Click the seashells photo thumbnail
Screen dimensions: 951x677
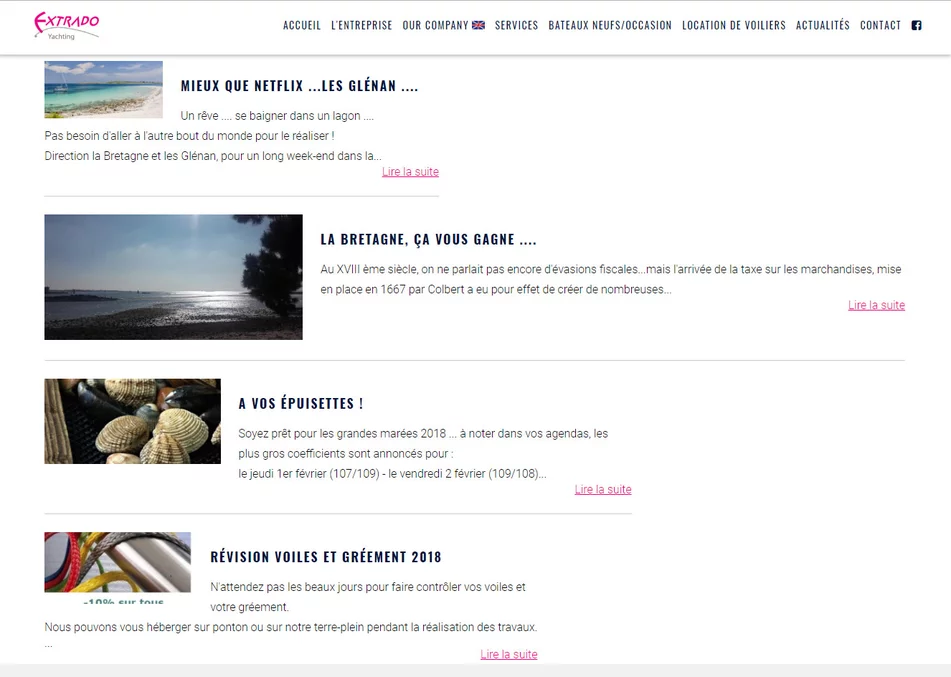(x=132, y=421)
